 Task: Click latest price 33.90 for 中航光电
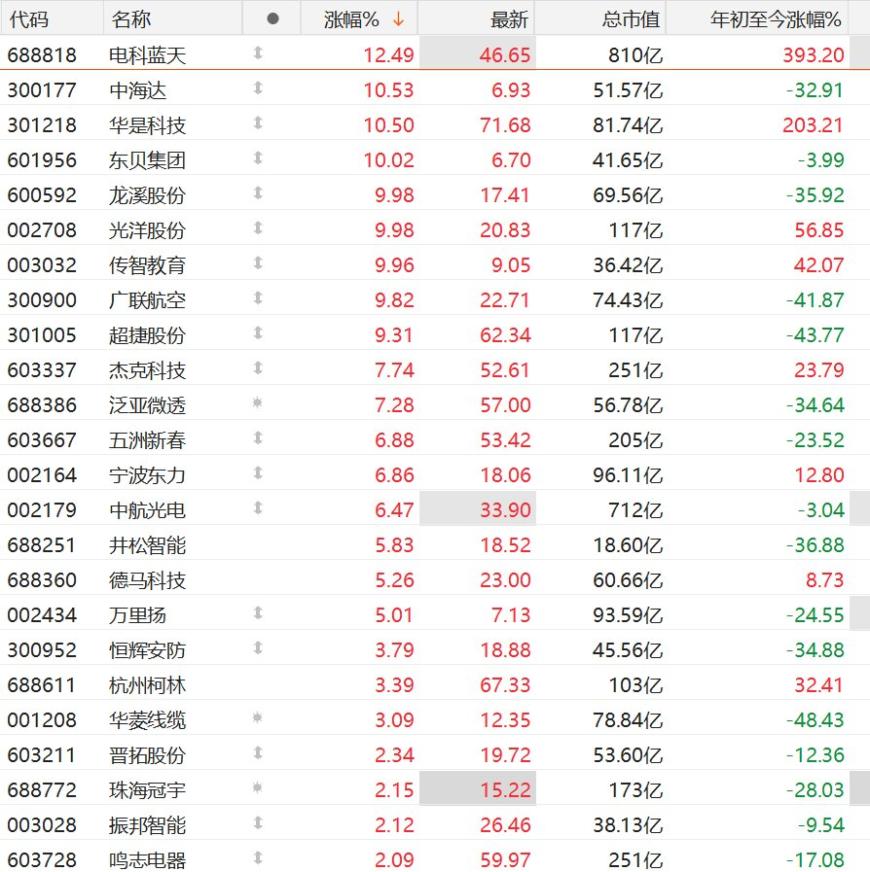[x=505, y=511]
